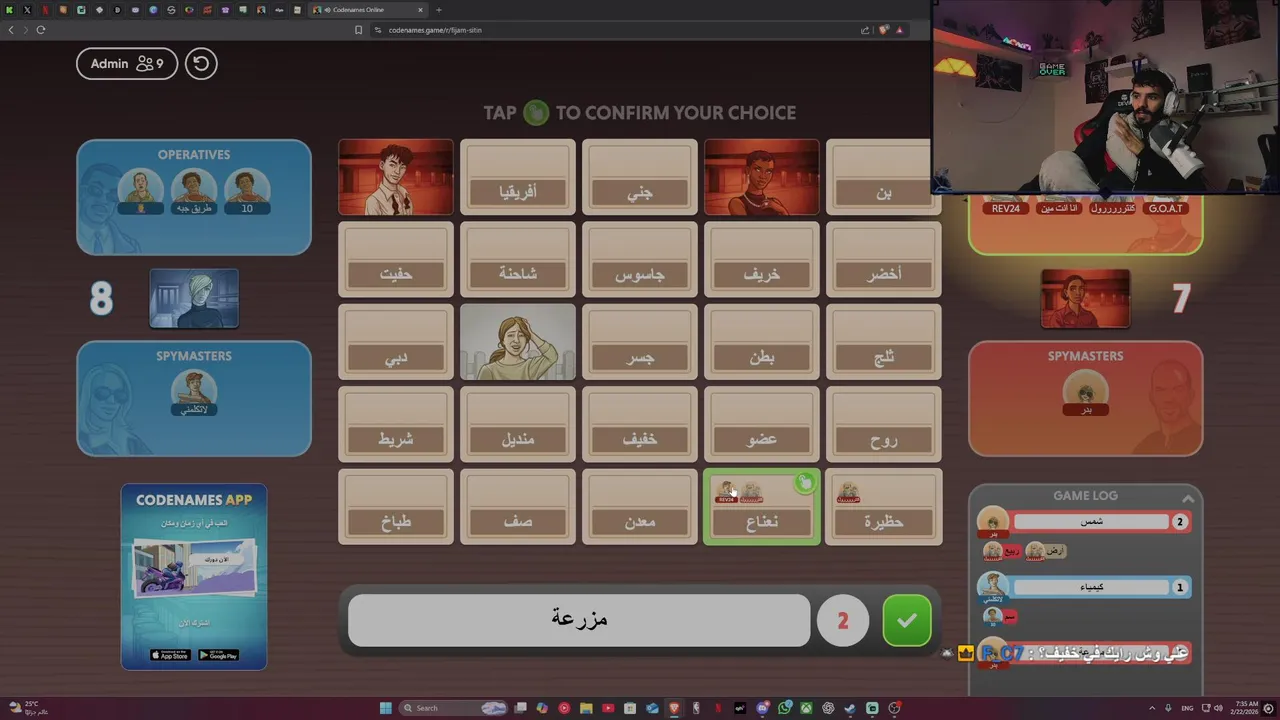
Task: Click the revealed red female agent card
Action: pos(762,178)
